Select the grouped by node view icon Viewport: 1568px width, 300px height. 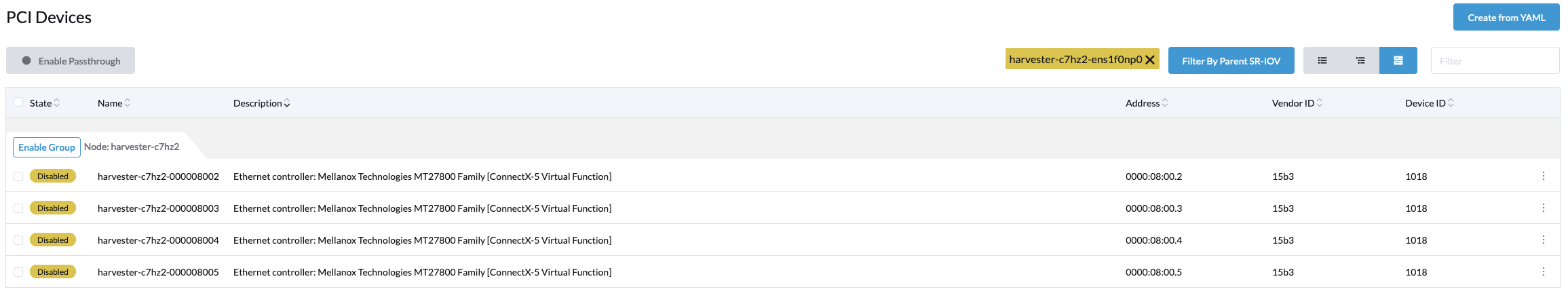pyautogui.click(x=1398, y=60)
